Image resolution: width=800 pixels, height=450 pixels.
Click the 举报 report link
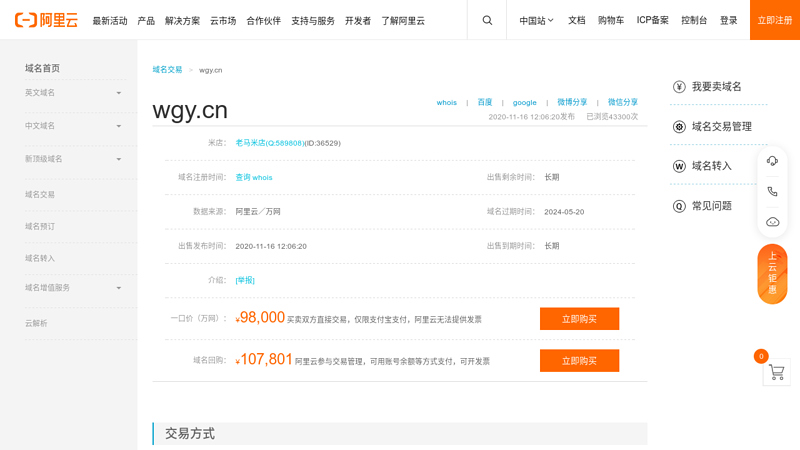[245, 280]
